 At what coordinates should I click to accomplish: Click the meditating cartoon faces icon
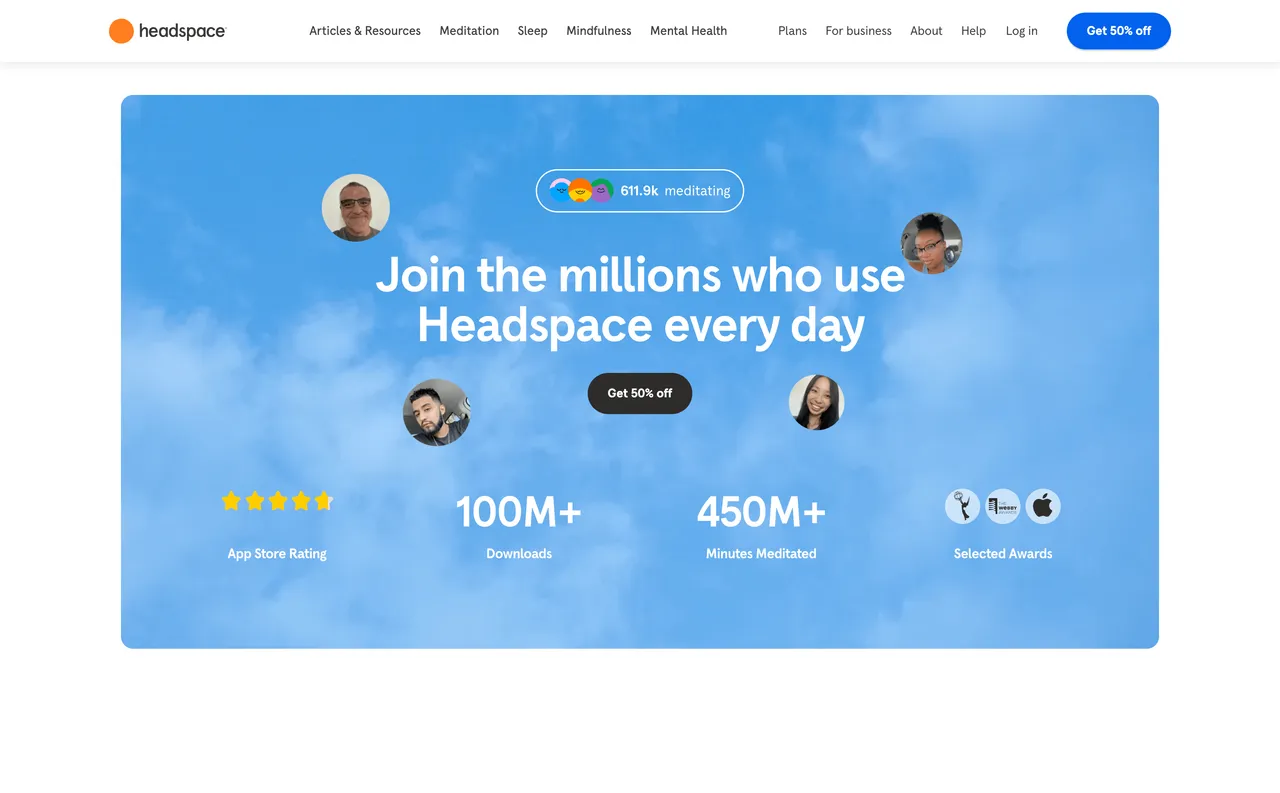581,190
